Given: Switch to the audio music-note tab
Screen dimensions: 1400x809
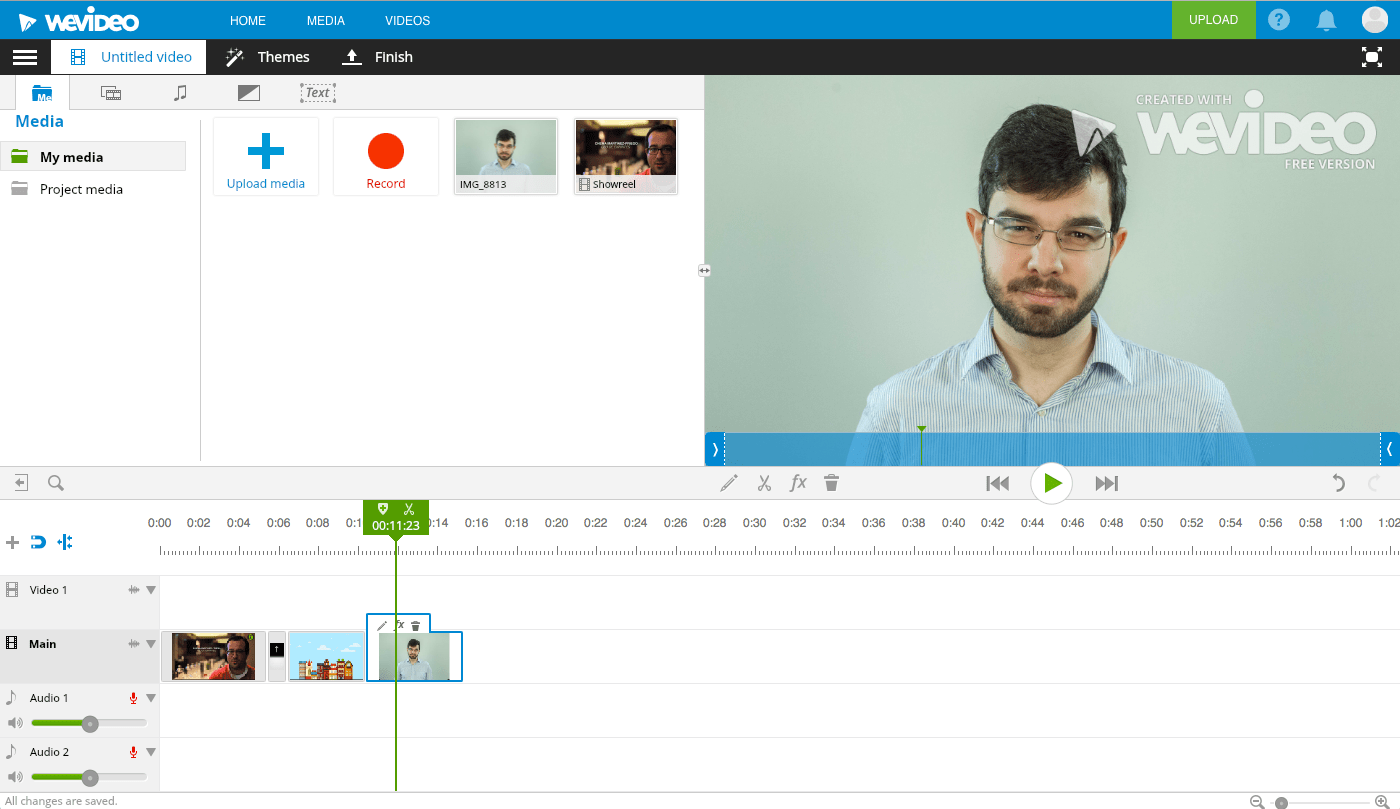Looking at the screenshot, I should 180,93.
